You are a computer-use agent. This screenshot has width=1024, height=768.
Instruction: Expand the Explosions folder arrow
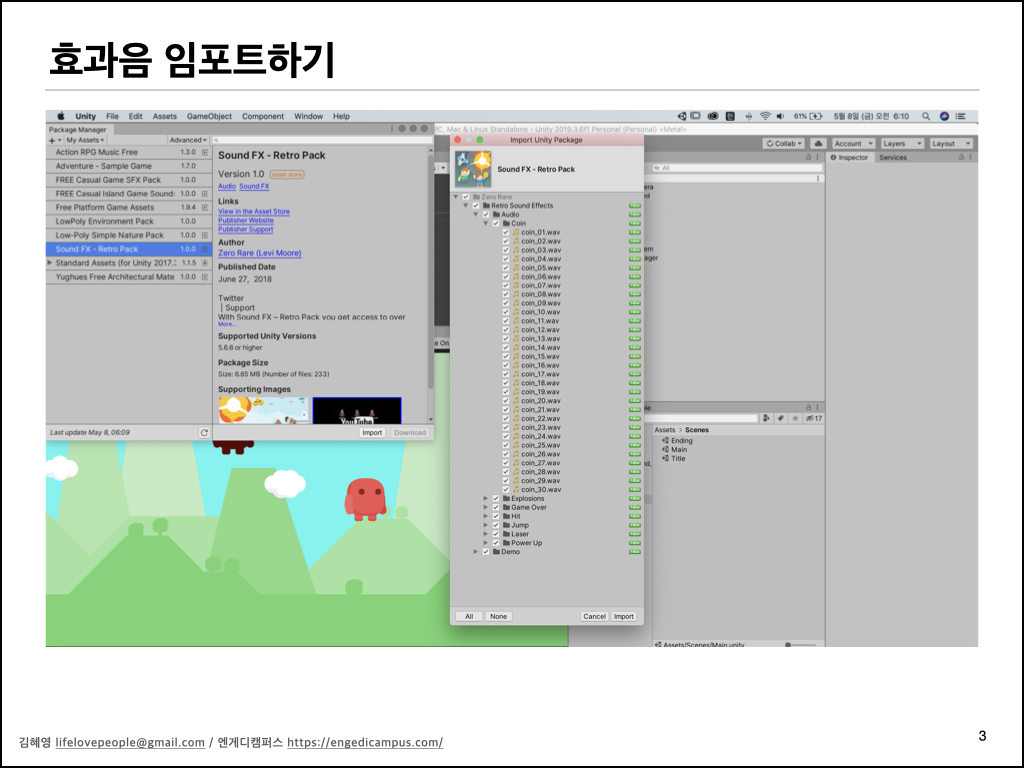pos(486,498)
